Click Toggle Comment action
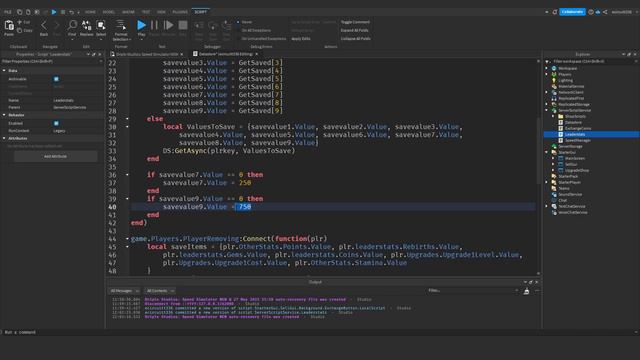Screen dimensions: 640x360 (x=355, y=22)
